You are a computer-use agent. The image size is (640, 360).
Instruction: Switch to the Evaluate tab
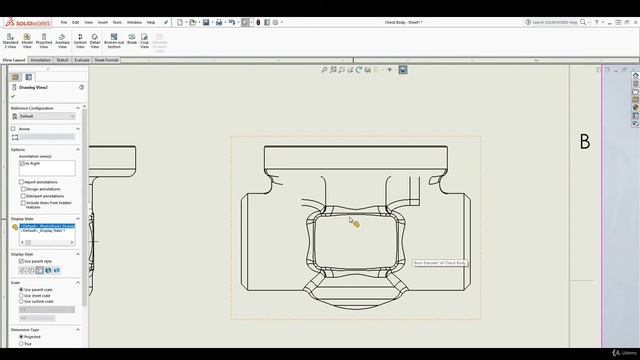coord(82,60)
